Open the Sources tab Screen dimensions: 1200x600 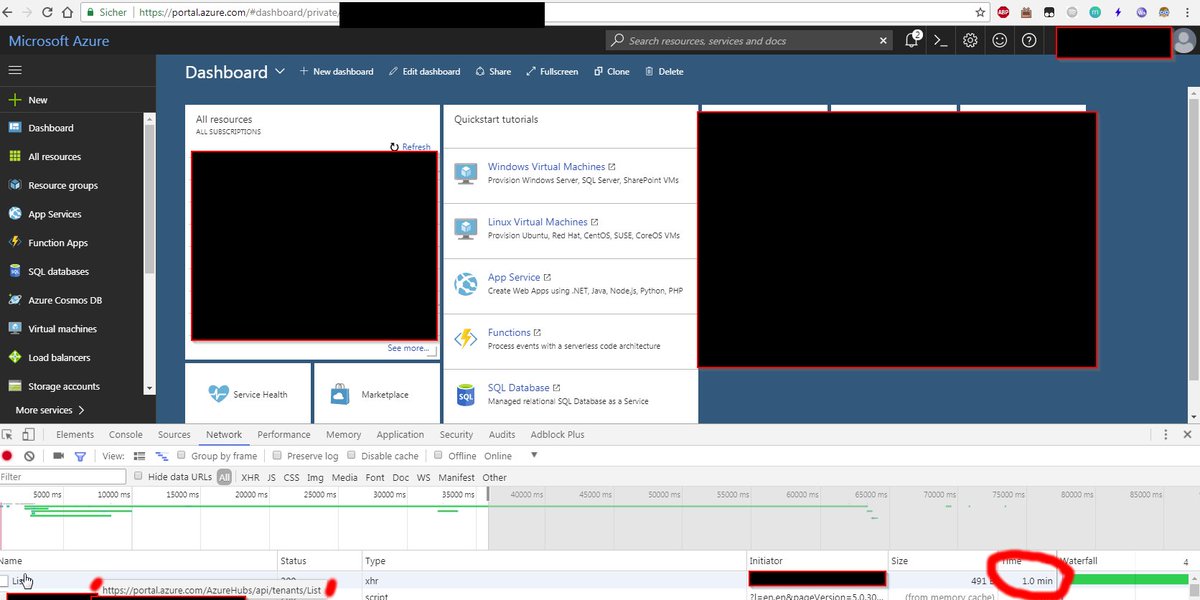[174, 435]
